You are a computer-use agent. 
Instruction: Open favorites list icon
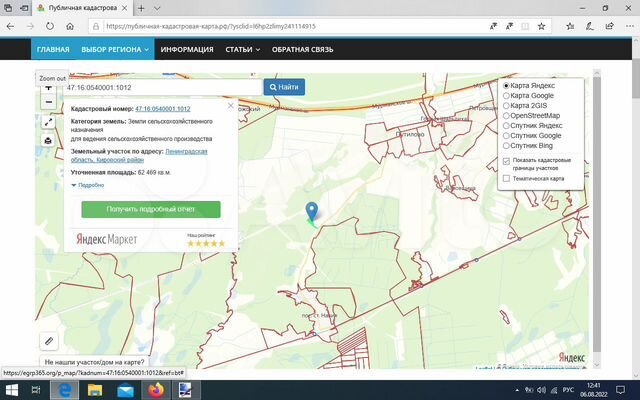pos(570,26)
